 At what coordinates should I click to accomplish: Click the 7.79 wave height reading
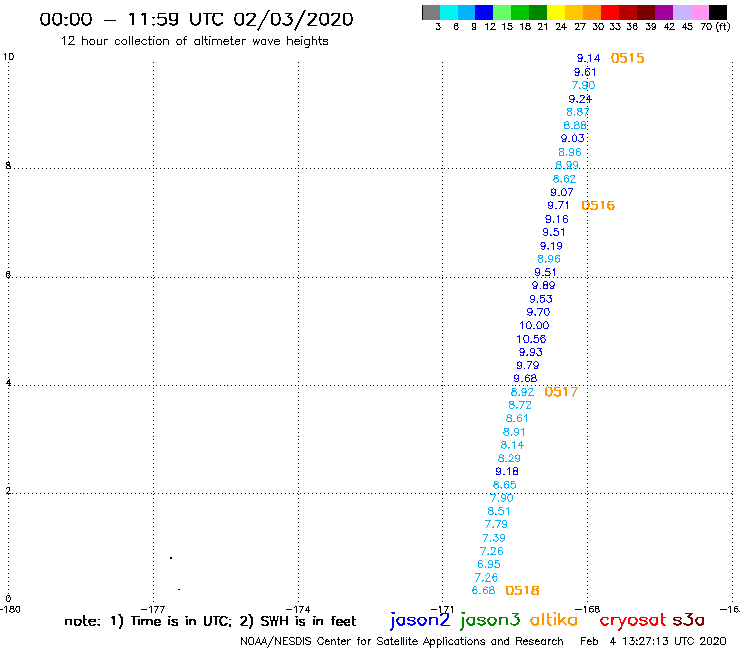click(x=496, y=524)
